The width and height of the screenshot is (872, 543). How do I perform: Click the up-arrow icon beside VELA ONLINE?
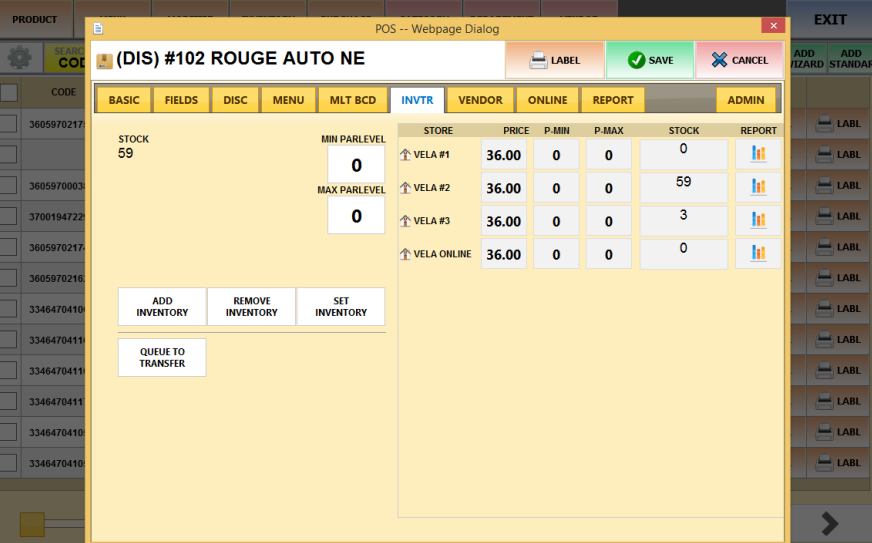(x=405, y=255)
